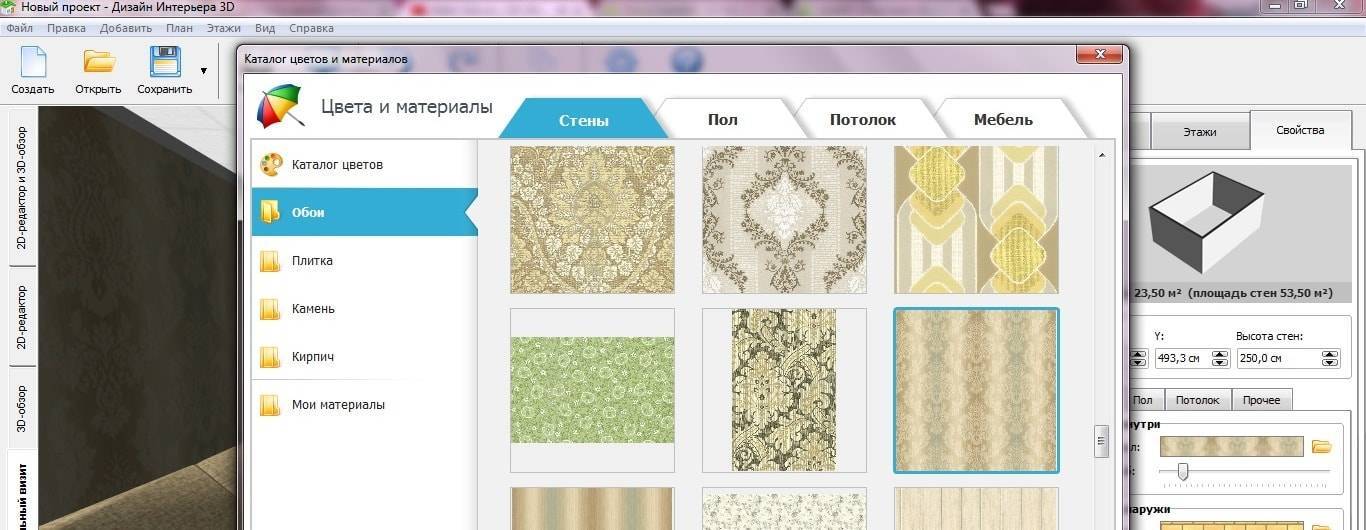
Task: Click the Создать new project icon
Action: [x=33, y=63]
